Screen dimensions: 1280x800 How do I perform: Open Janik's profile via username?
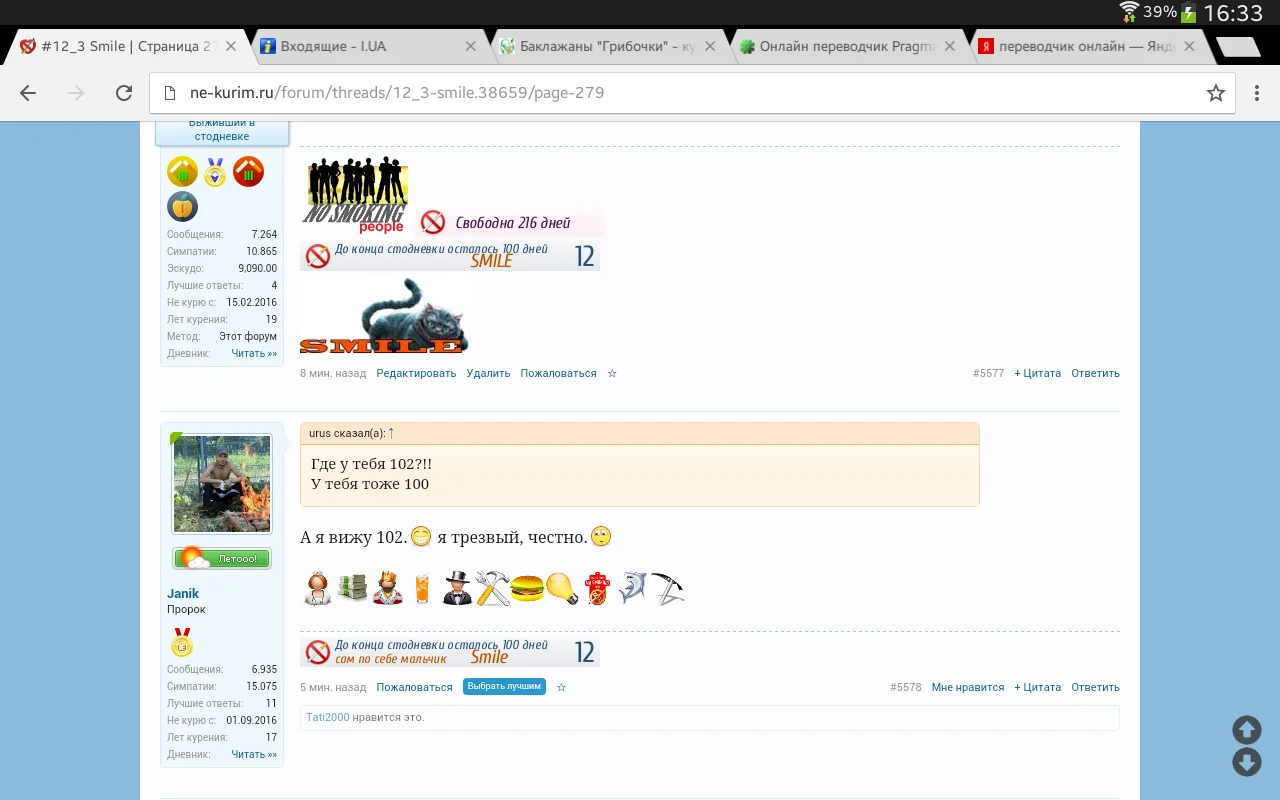click(x=183, y=593)
